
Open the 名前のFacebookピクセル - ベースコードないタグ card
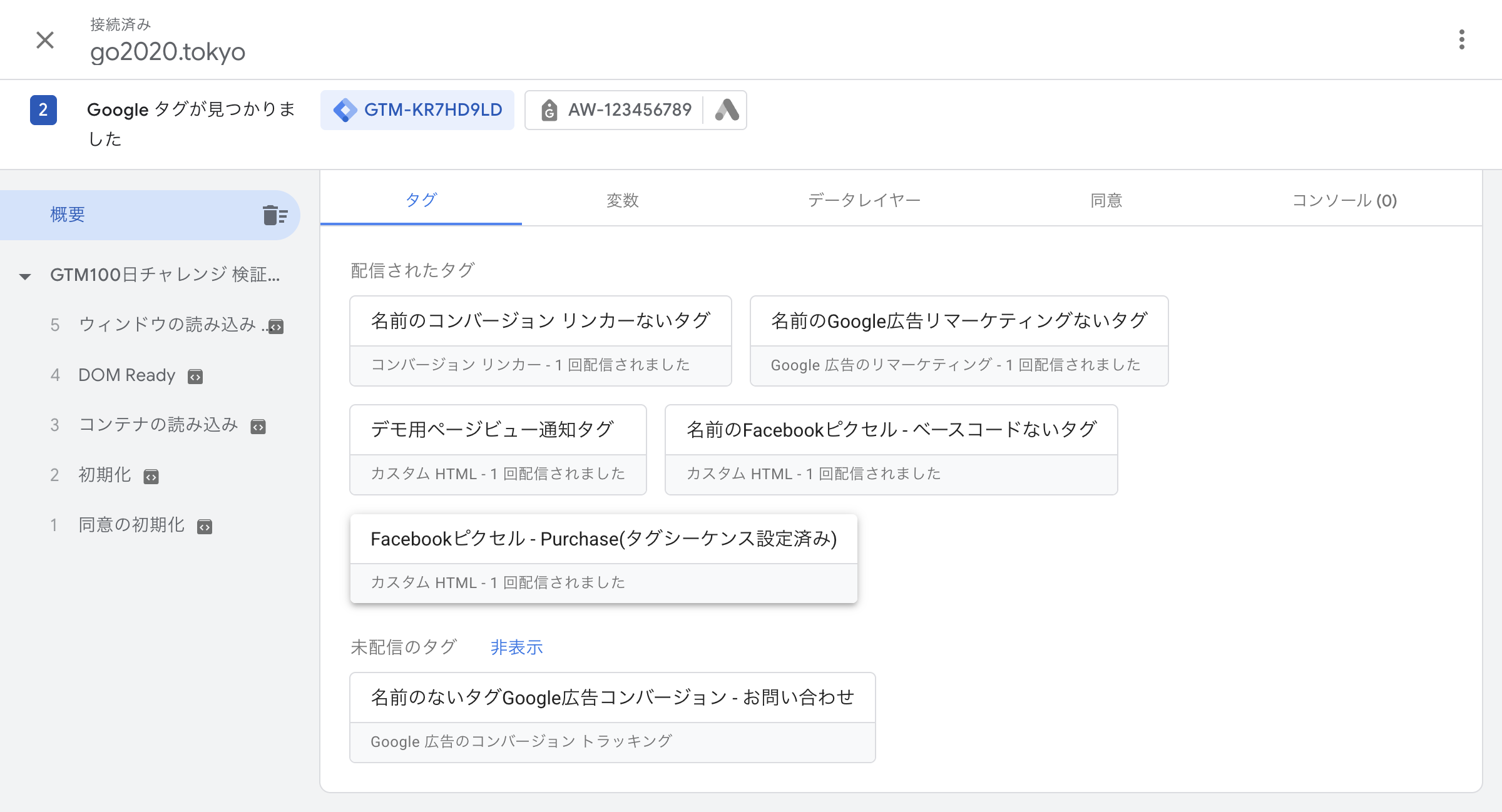click(x=891, y=450)
